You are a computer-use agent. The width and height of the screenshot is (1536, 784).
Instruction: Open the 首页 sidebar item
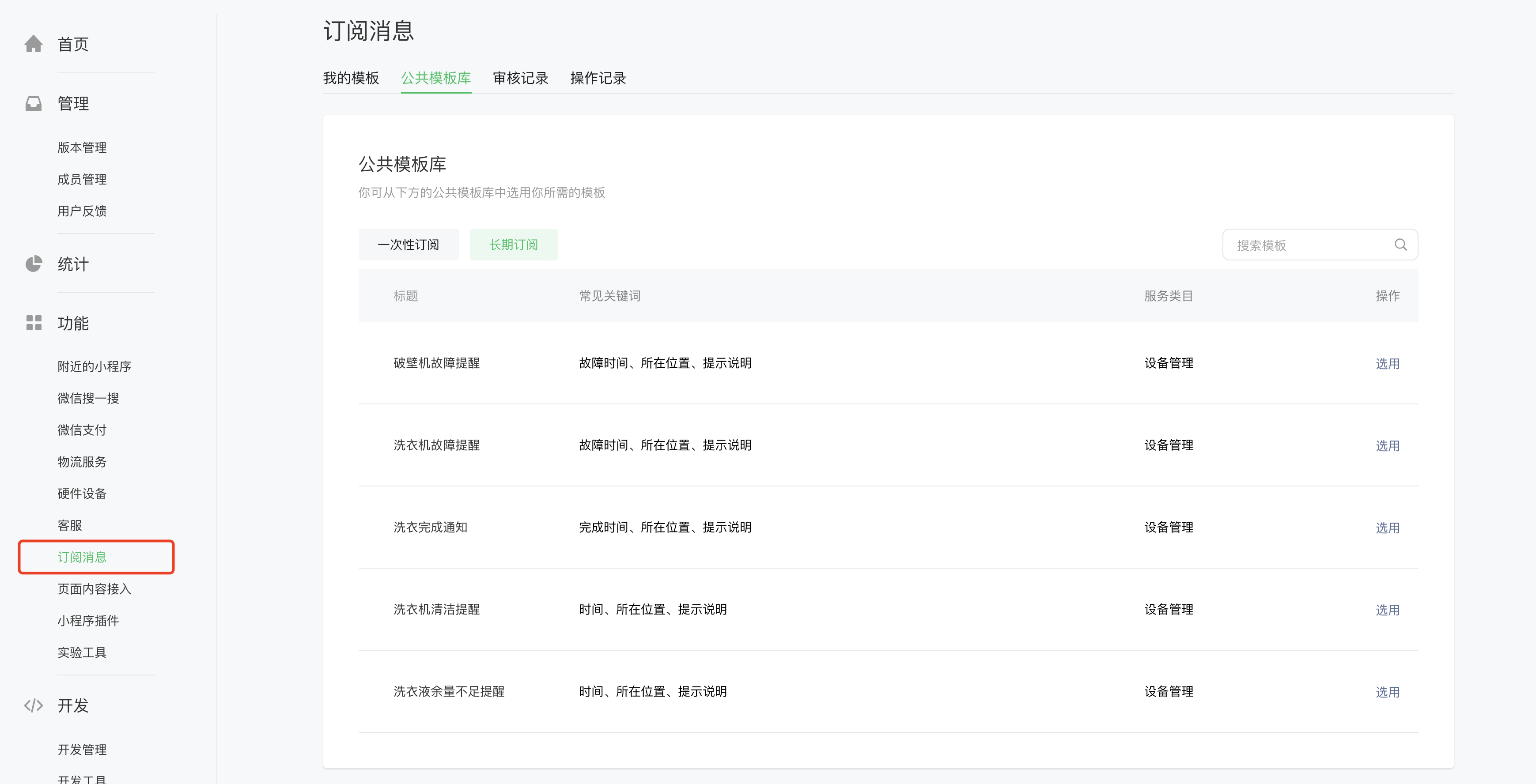click(73, 44)
